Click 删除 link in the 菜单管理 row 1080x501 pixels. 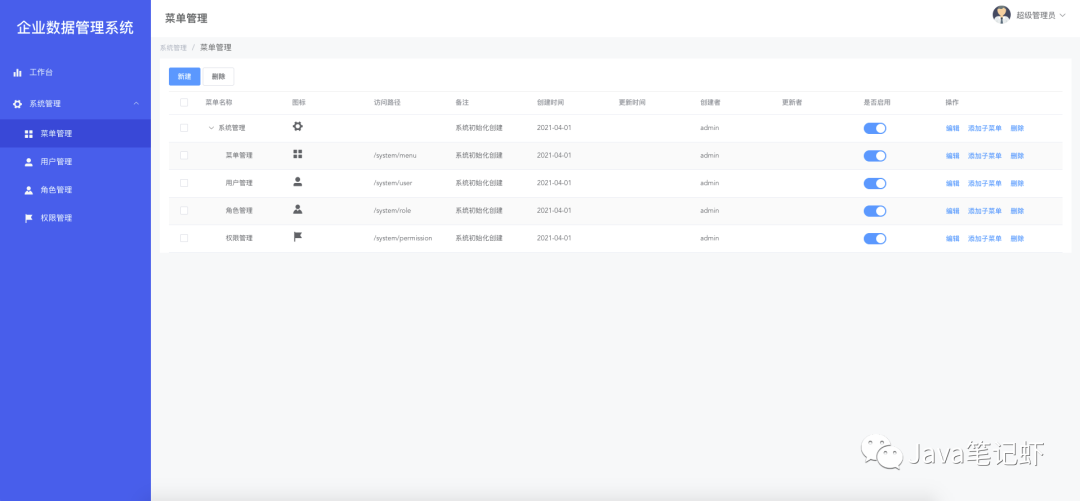pyautogui.click(x=1017, y=156)
